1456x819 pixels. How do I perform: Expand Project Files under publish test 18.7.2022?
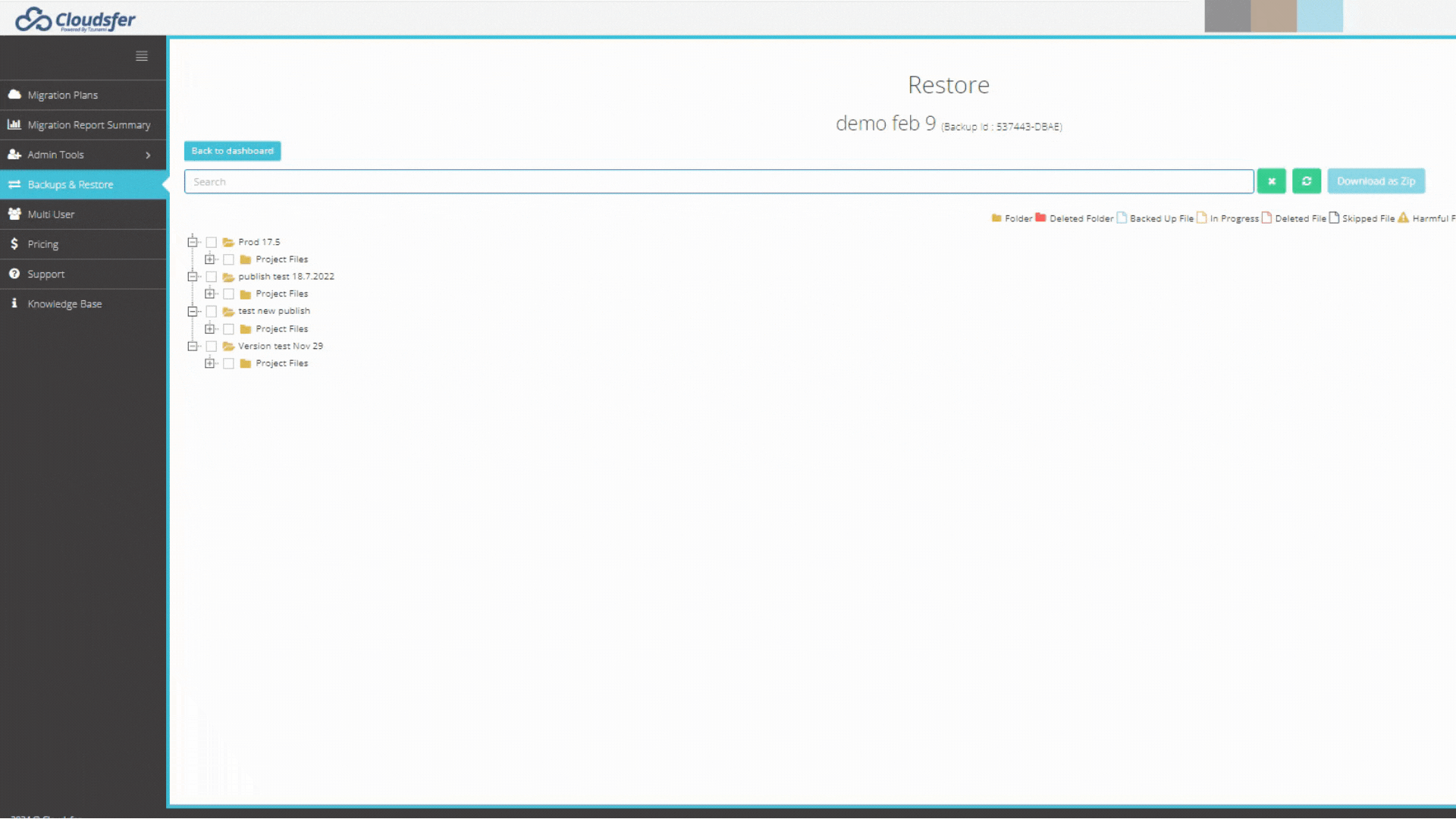click(x=210, y=294)
